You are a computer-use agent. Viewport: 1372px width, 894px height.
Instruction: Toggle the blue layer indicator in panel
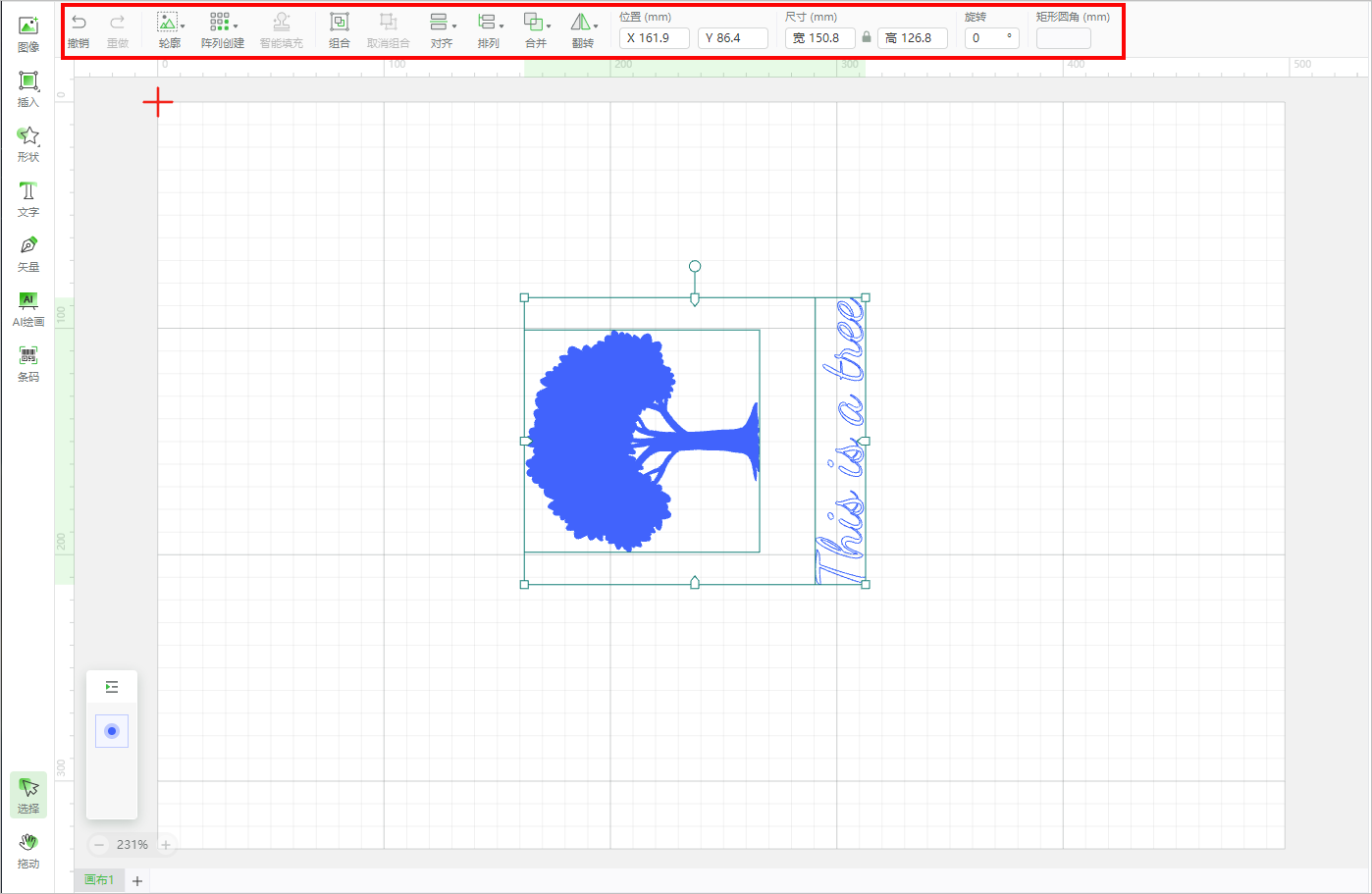click(112, 731)
